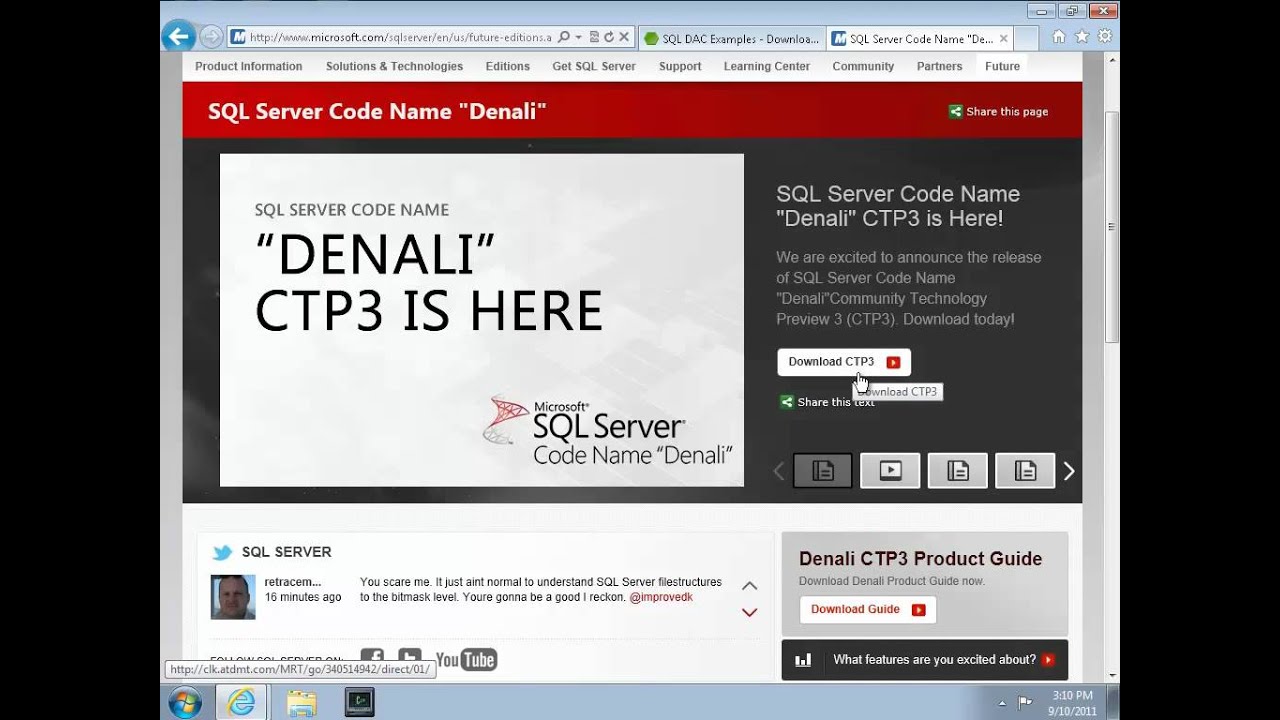This screenshot has height=720, width=1280.
Task: Click the URL address field
Action: [x=400, y=38]
